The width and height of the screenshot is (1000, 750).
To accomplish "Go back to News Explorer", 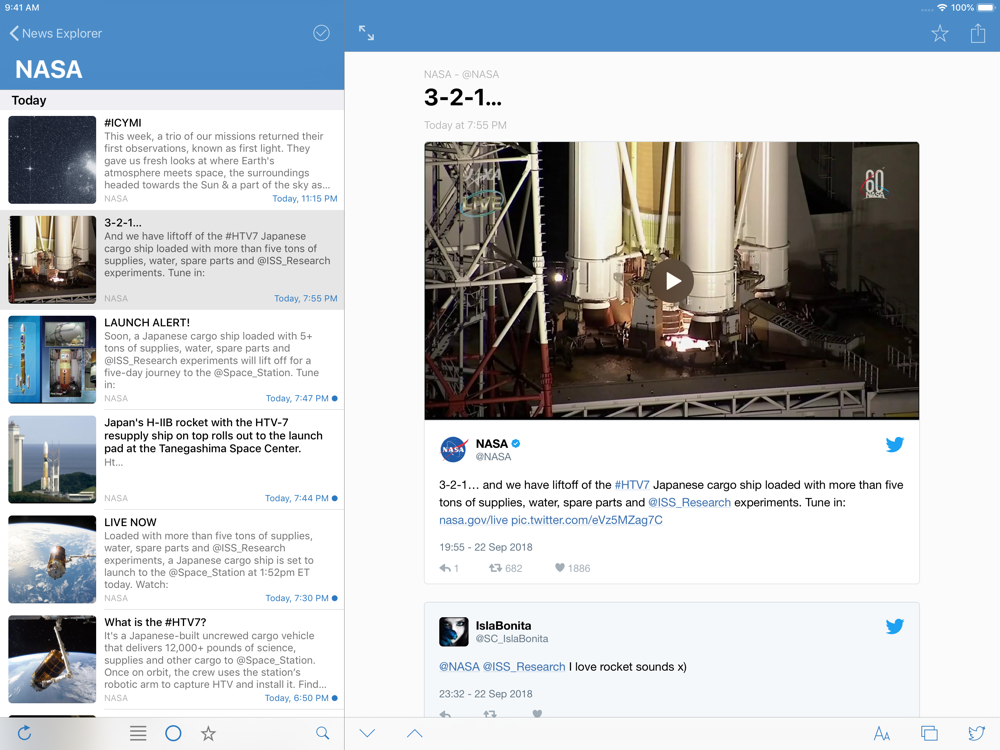I will 57,33.
